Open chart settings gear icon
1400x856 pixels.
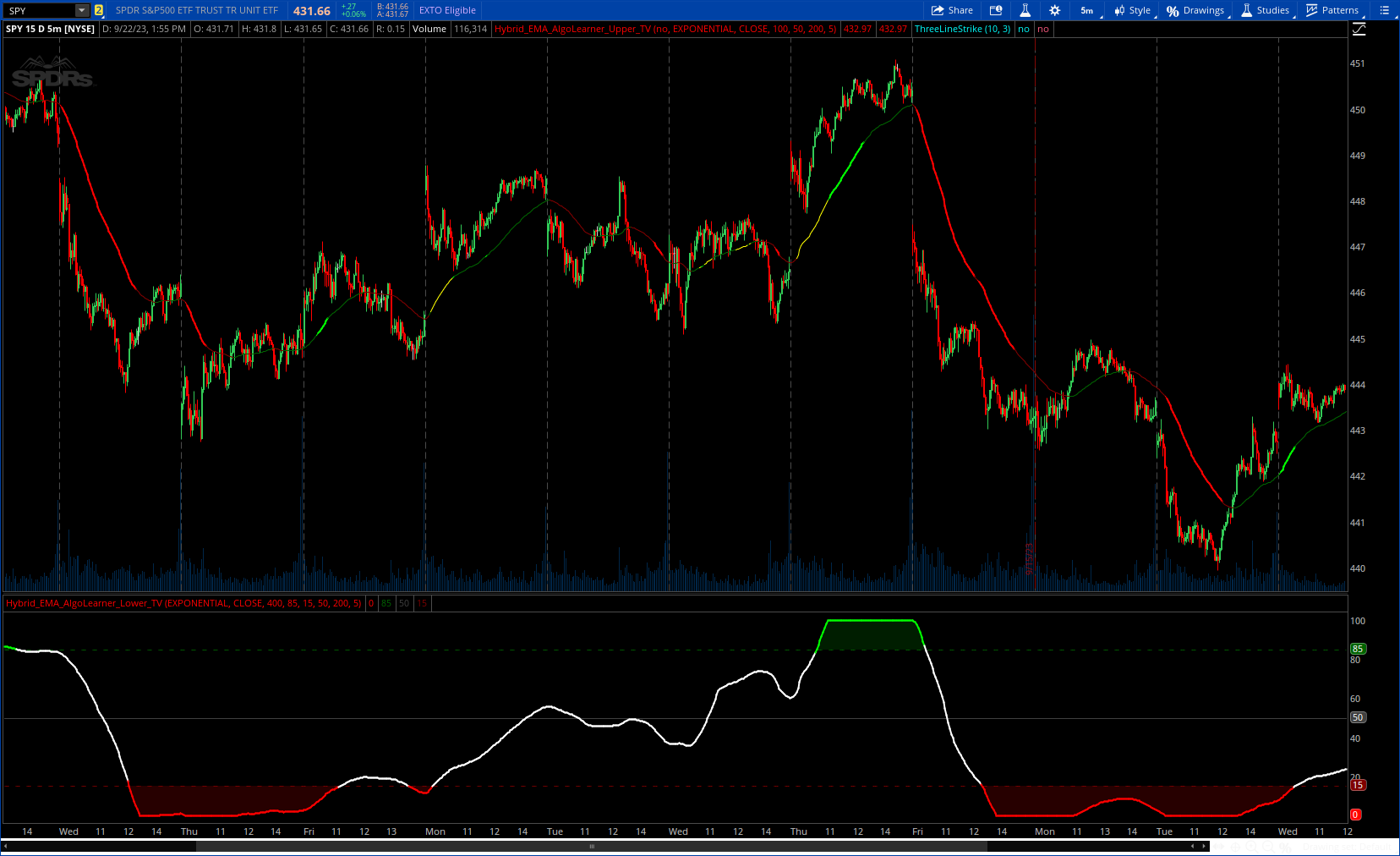pos(1054,11)
